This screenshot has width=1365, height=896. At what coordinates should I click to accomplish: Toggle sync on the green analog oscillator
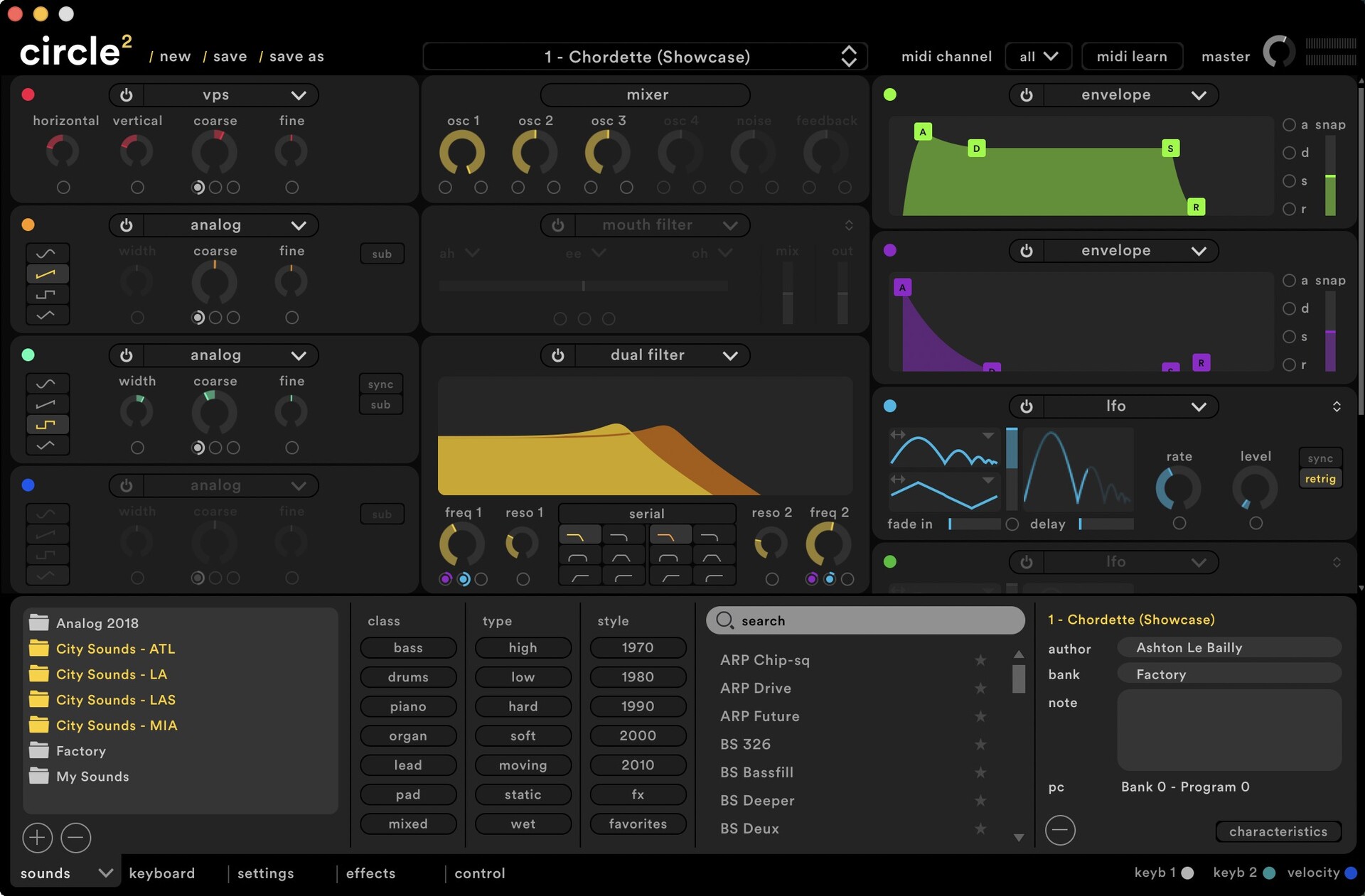coord(380,384)
